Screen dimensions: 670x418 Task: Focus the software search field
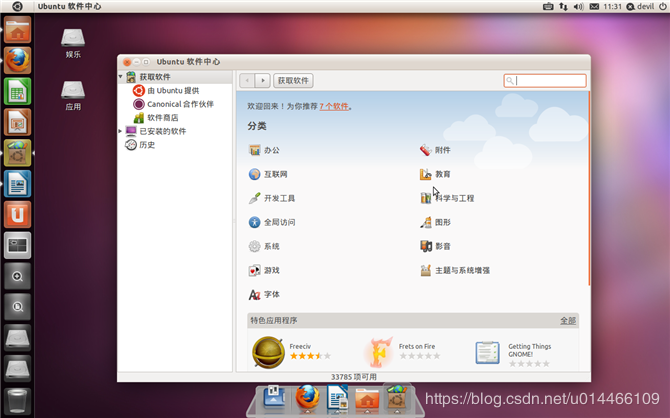(x=545, y=80)
